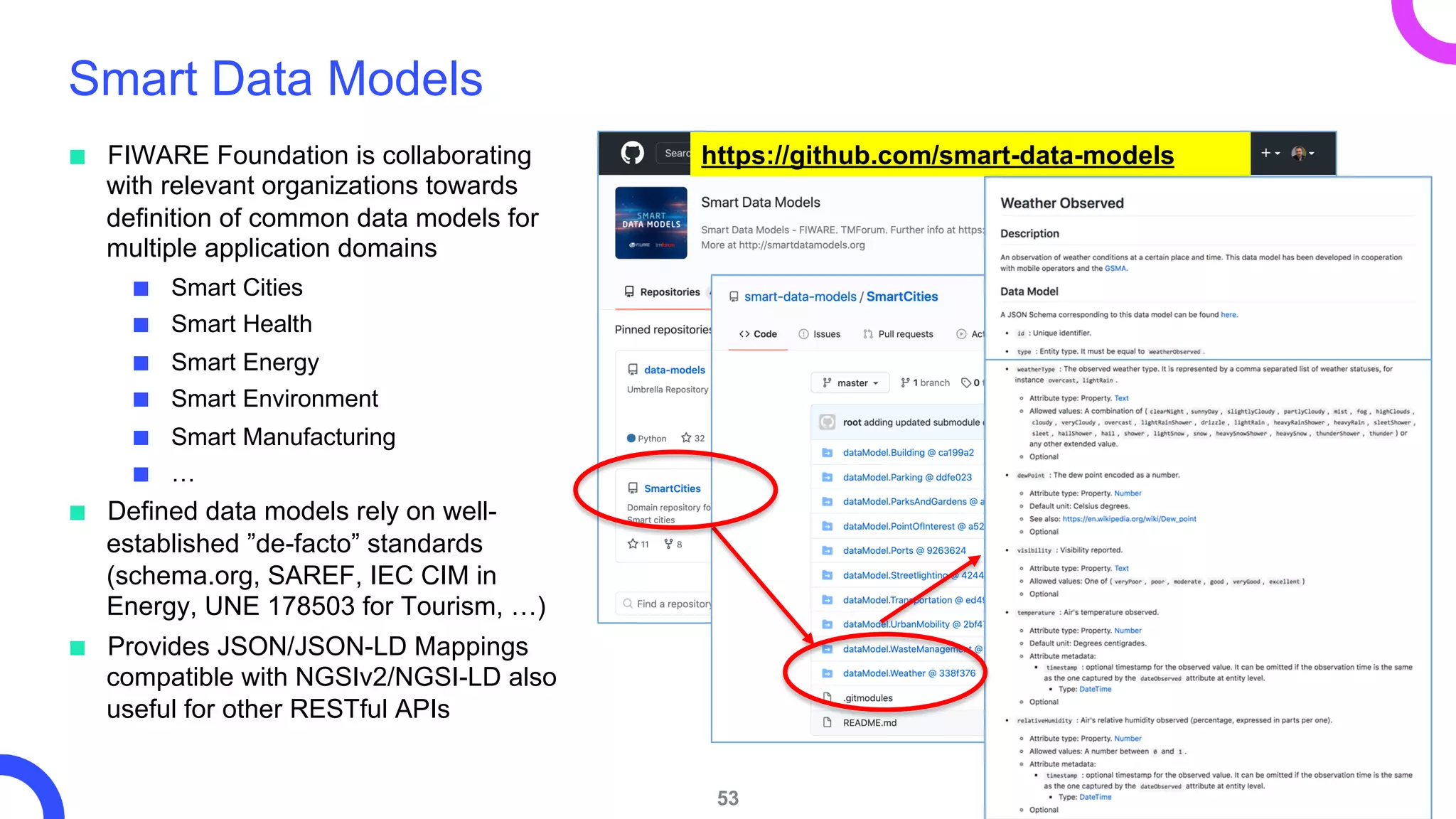Click the star count 11 on SmartCities
This screenshot has height=819, width=1456.
pyautogui.click(x=638, y=544)
